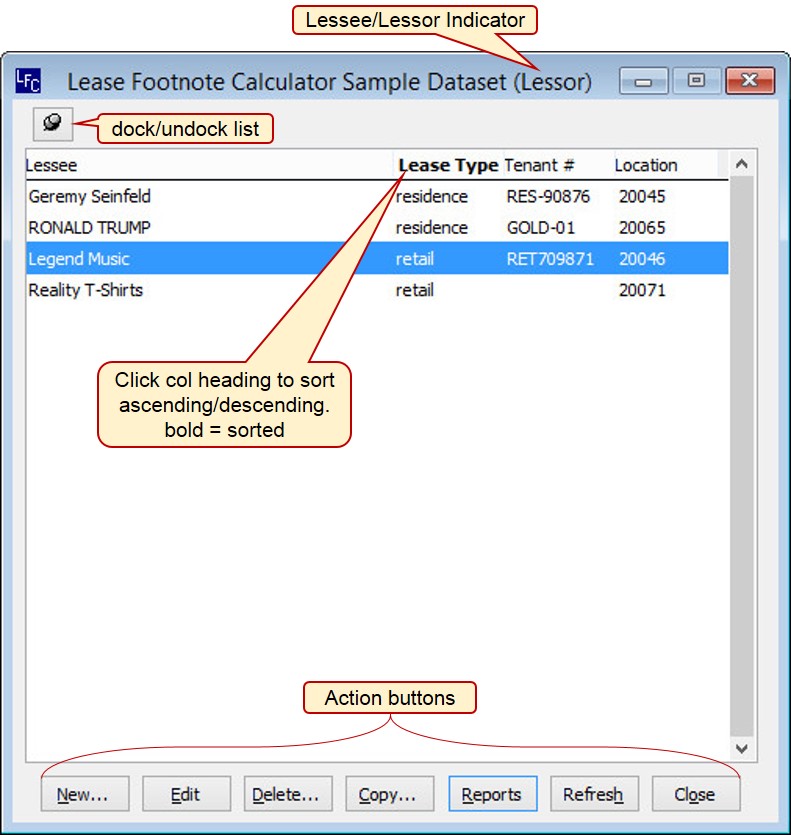
Task: Select the Reality T-Shirts row
Action: (x=377, y=290)
